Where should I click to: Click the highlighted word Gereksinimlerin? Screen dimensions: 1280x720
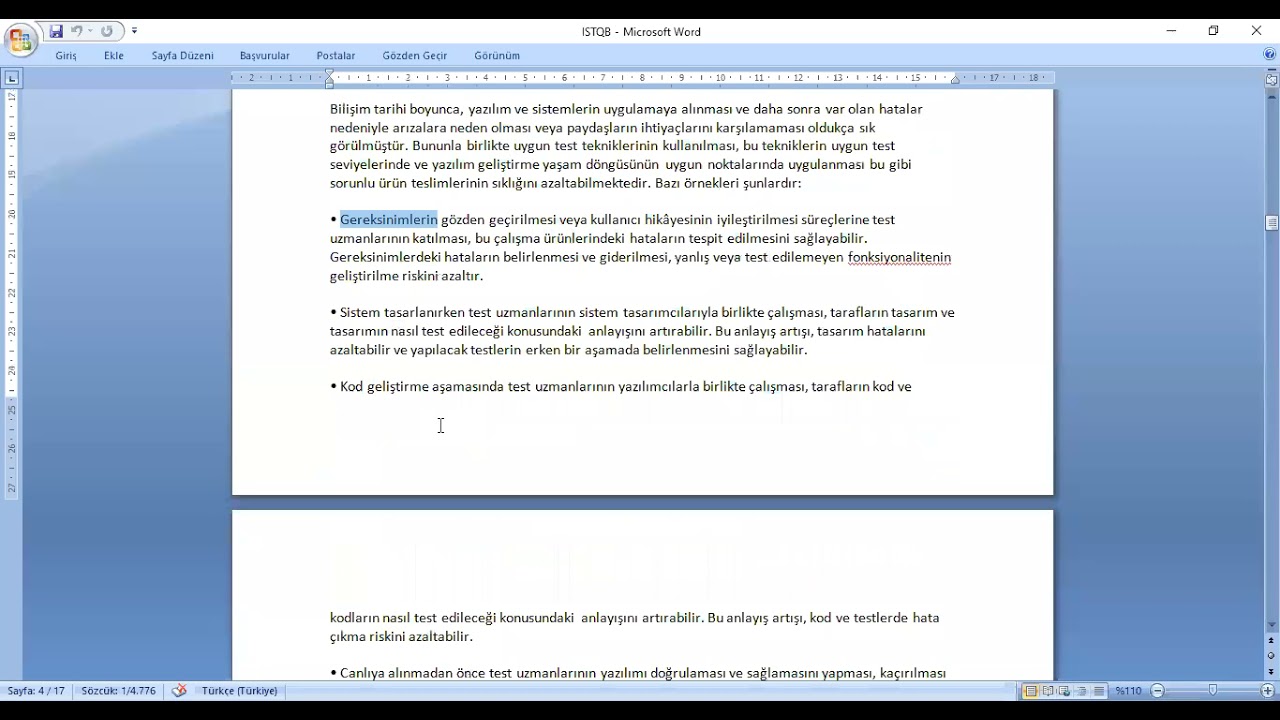coord(389,220)
